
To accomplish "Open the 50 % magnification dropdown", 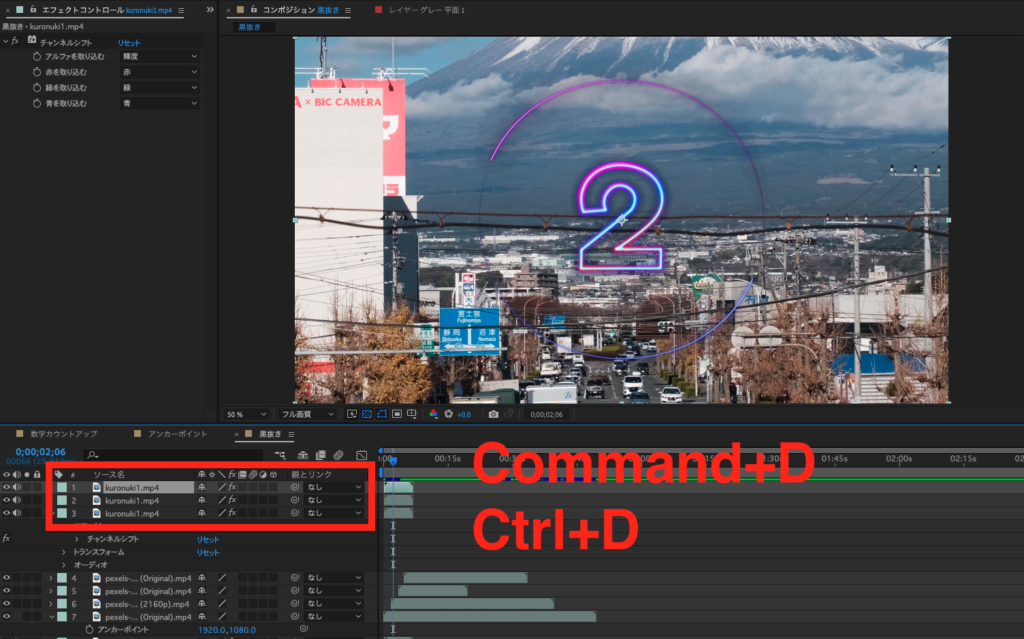I will click(x=246, y=414).
